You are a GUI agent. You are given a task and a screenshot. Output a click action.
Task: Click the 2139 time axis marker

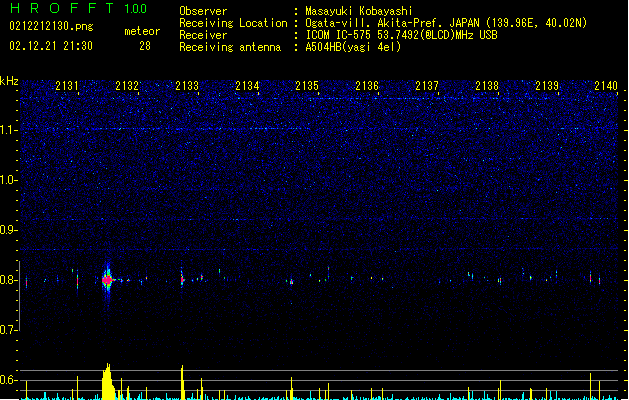point(547,86)
